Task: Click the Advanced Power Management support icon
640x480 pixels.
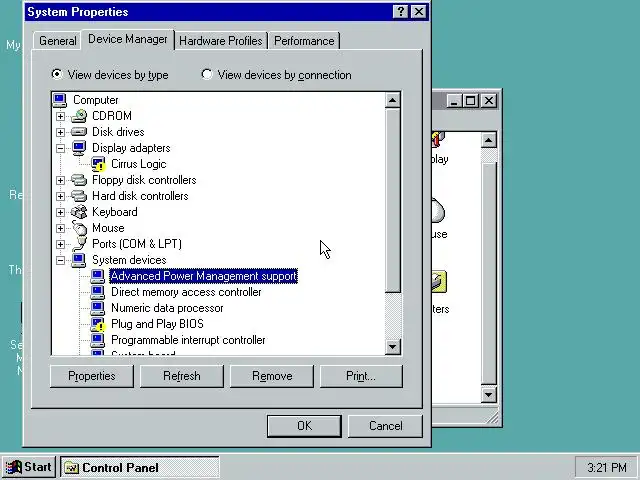Action: click(x=98, y=276)
